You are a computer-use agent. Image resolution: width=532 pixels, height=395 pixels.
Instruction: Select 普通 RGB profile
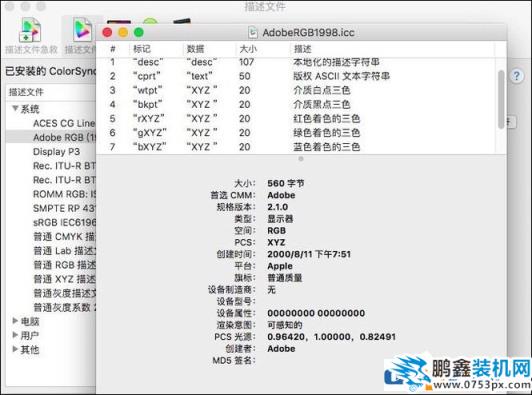pos(64,265)
